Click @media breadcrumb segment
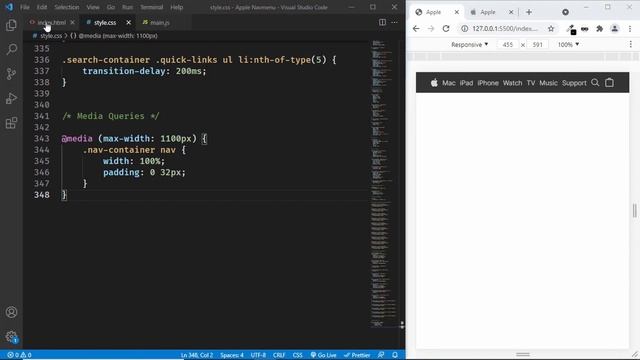This screenshot has height=360, width=640. 114,36
